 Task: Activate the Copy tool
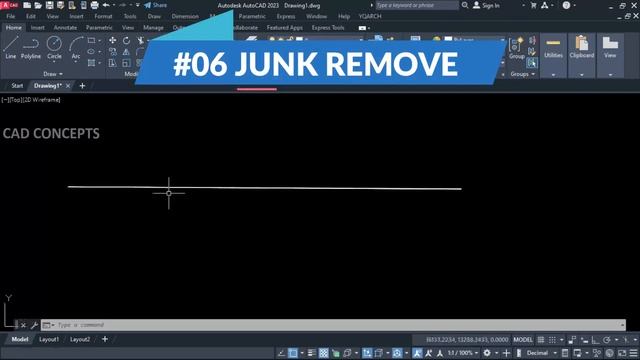112,52
